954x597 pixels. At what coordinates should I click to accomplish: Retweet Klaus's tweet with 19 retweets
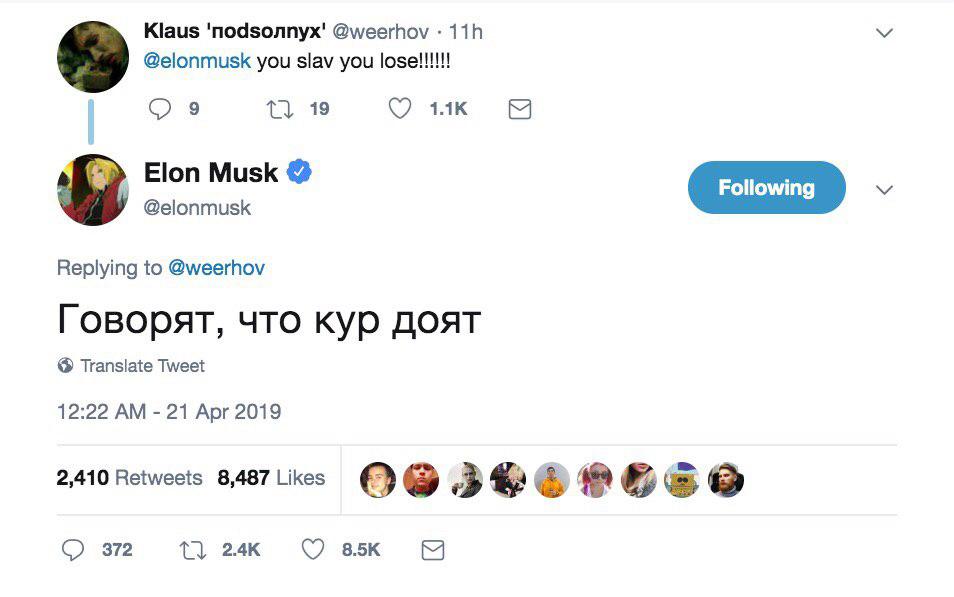click(x=280, y=109)
